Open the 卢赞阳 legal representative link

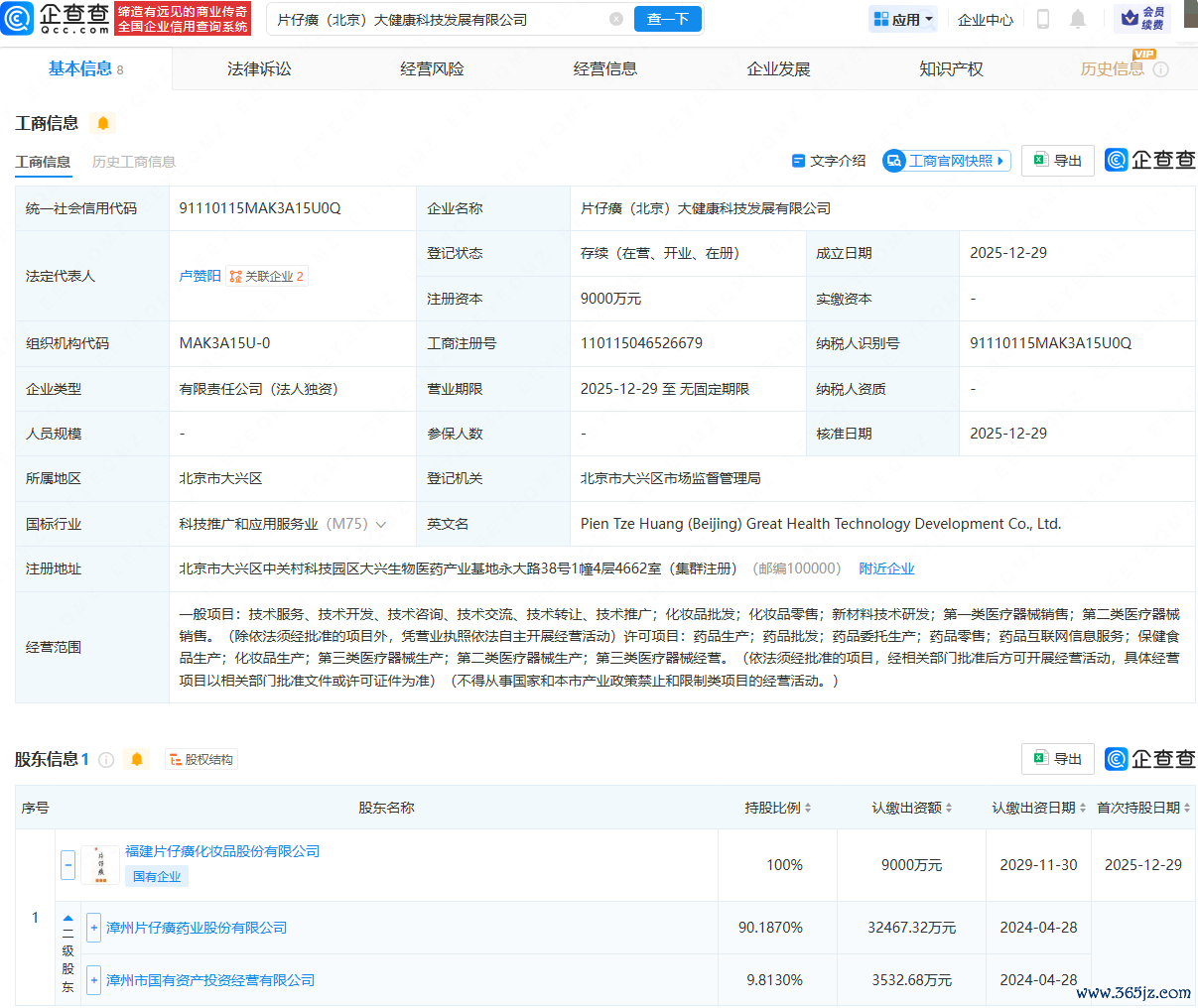click(x=200, y=276)
